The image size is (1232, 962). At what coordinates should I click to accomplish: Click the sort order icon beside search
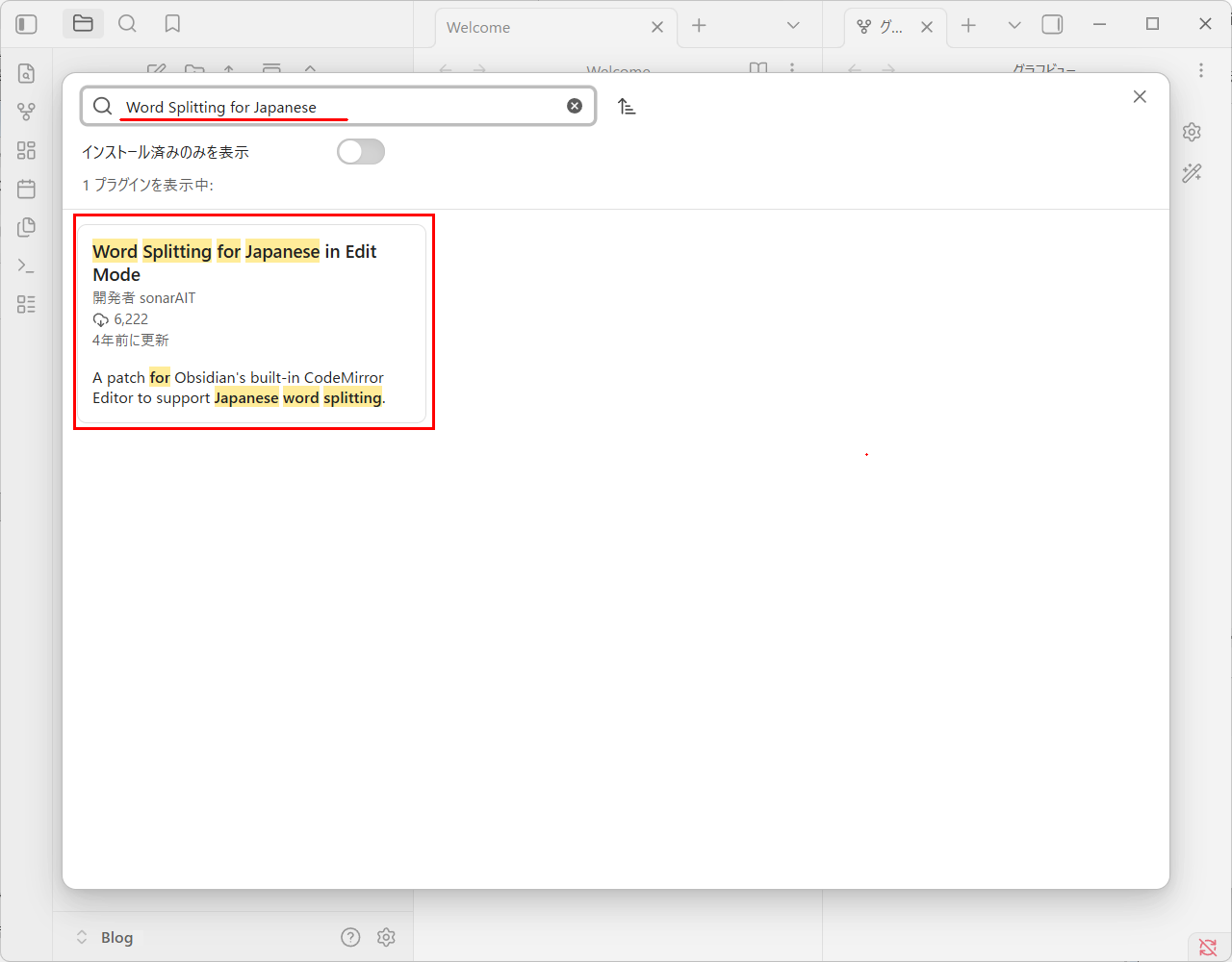click(627, 107)
